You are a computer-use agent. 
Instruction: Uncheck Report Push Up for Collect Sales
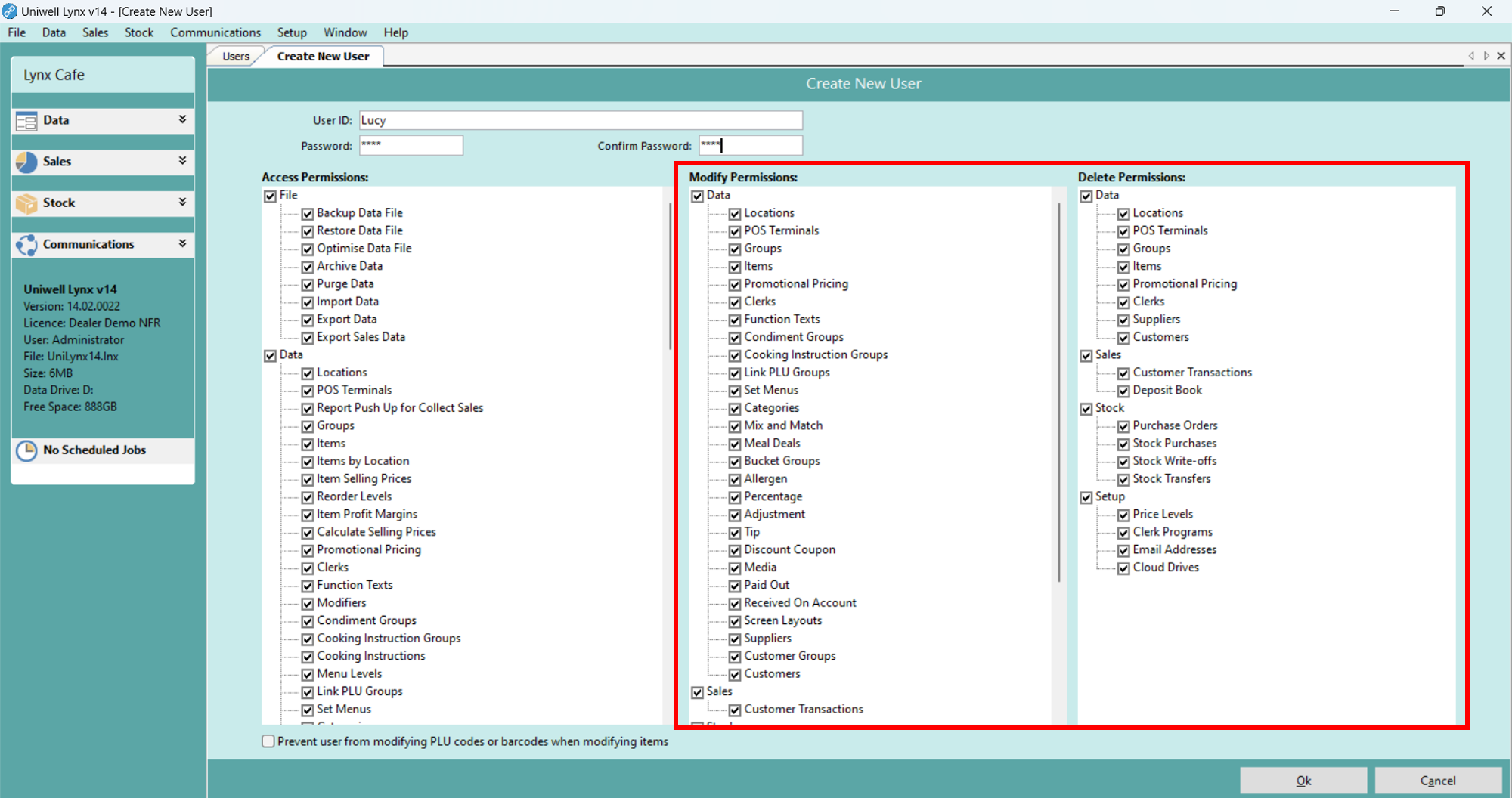point(308,409)
